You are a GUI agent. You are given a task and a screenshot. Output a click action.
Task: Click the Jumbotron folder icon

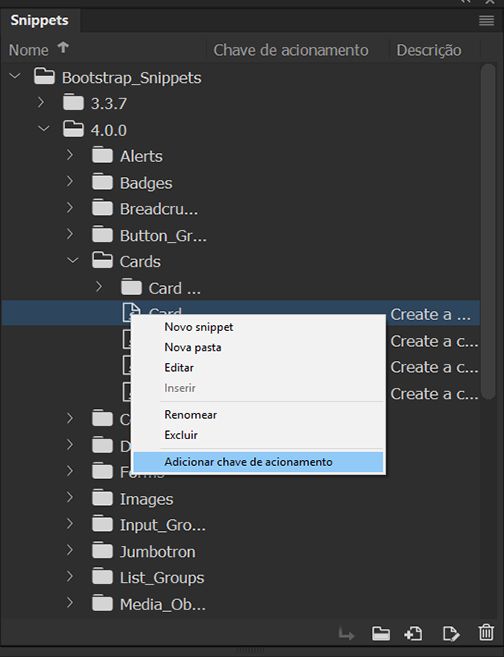(103, 551)
